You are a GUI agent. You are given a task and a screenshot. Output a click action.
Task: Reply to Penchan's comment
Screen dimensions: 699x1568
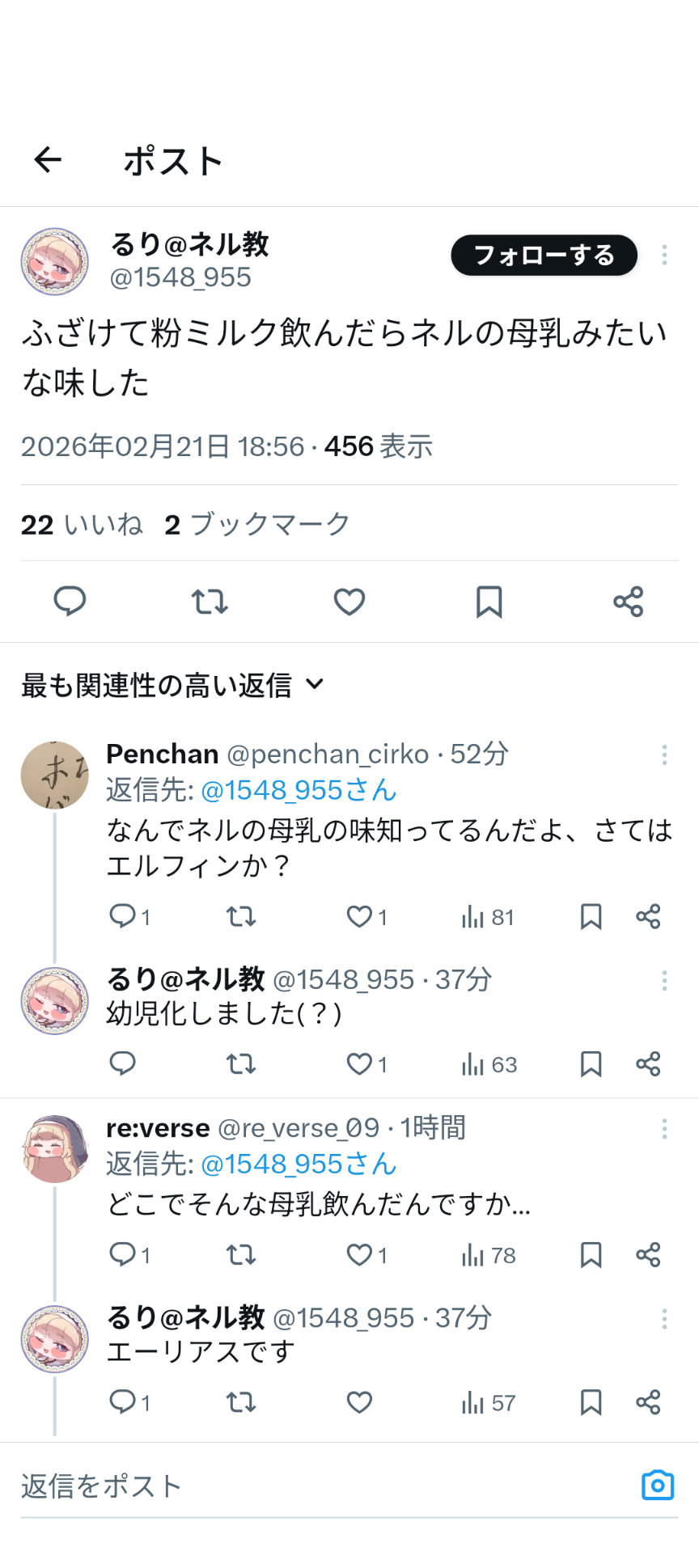coord(123,916)
